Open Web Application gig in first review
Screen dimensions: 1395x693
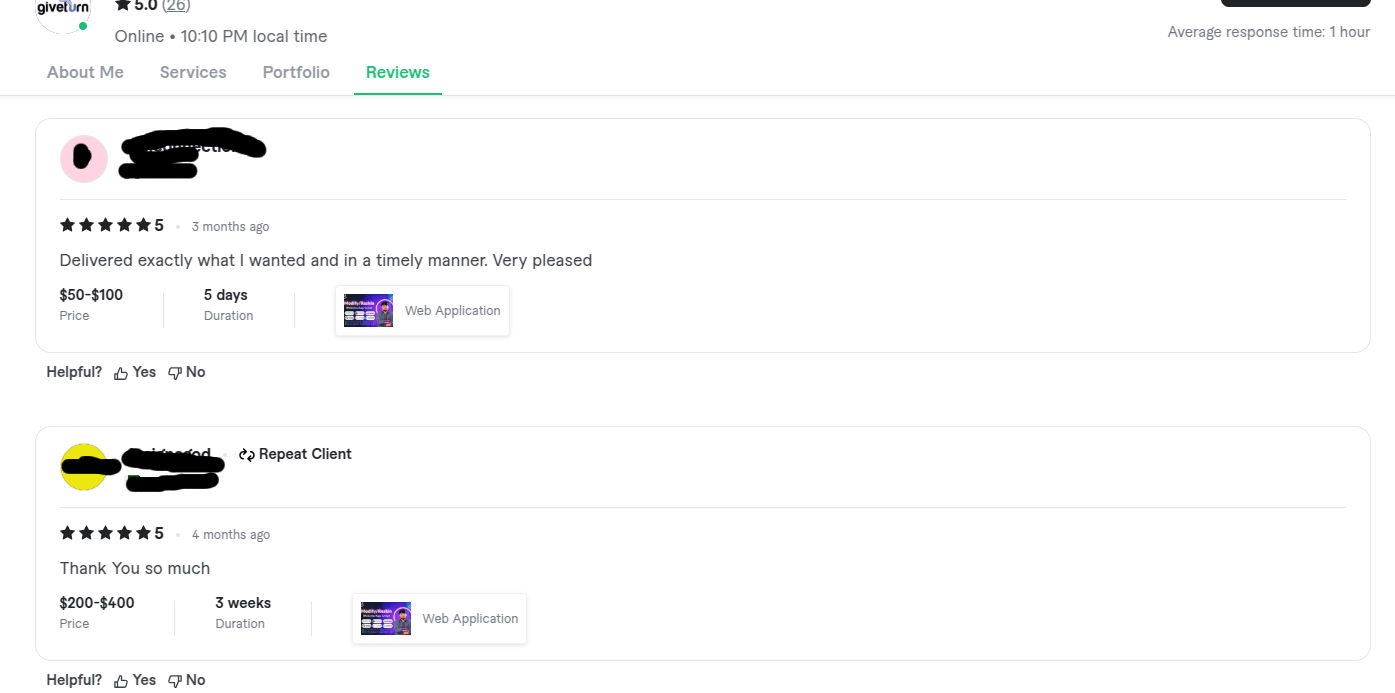(423, 311)
